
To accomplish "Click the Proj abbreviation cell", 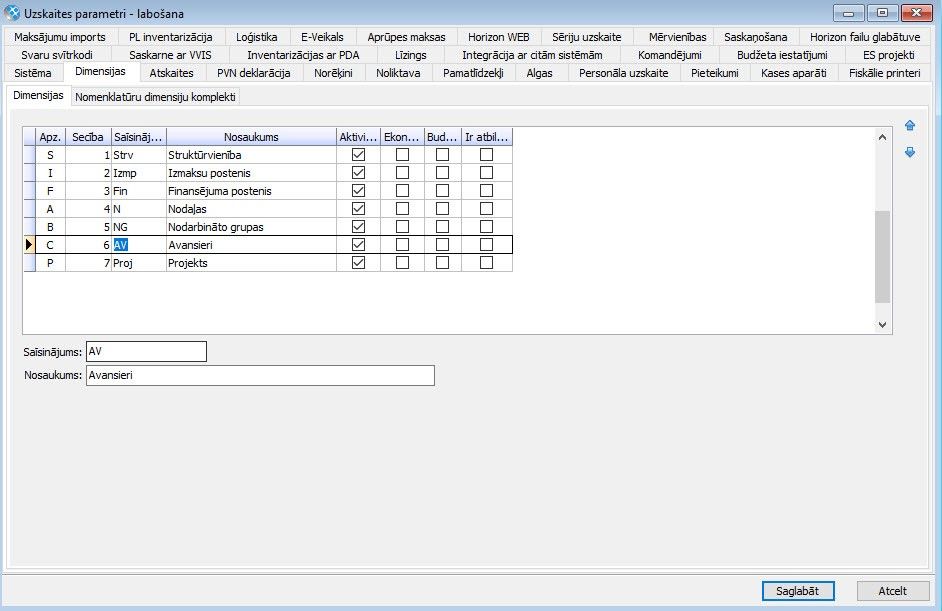I will 139,263.
